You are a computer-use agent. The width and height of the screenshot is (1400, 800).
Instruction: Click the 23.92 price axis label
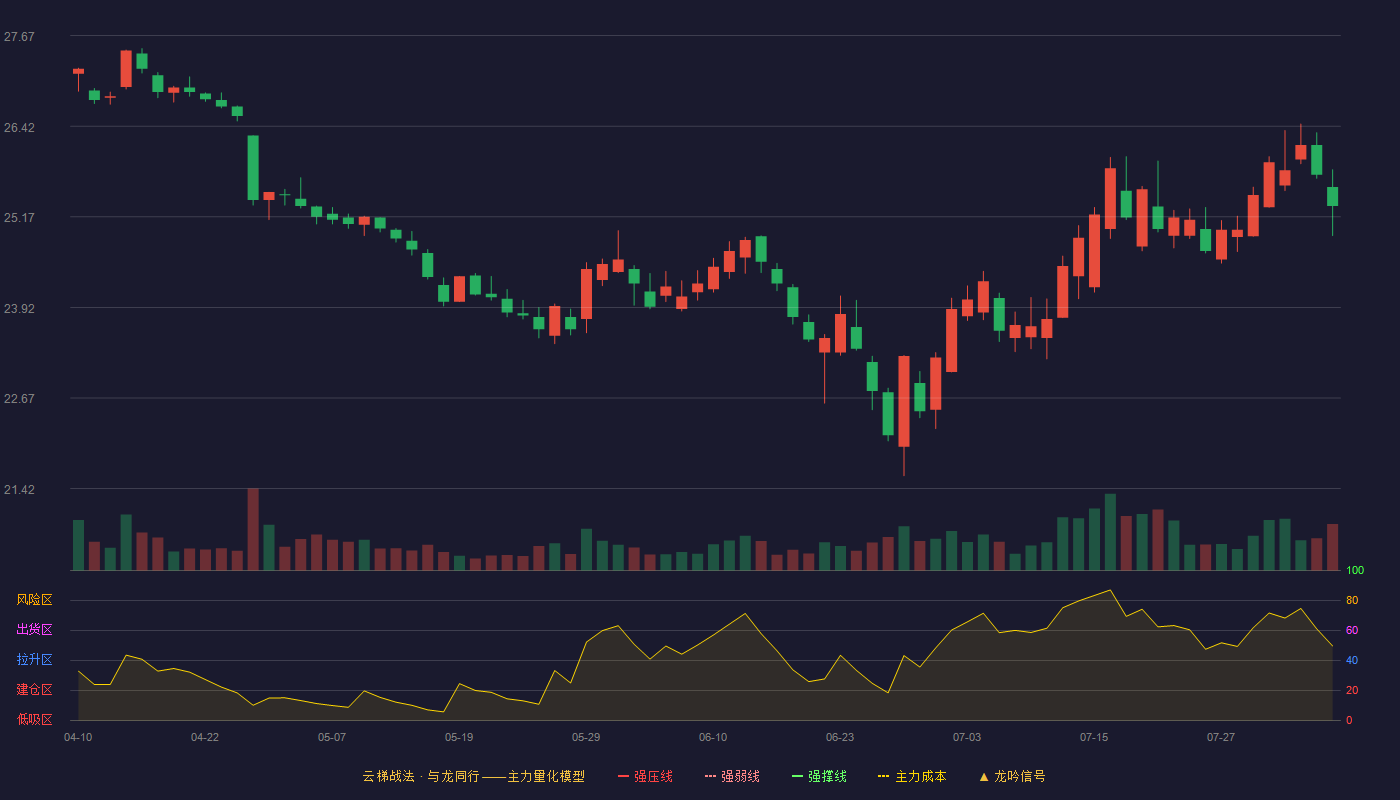19,308
